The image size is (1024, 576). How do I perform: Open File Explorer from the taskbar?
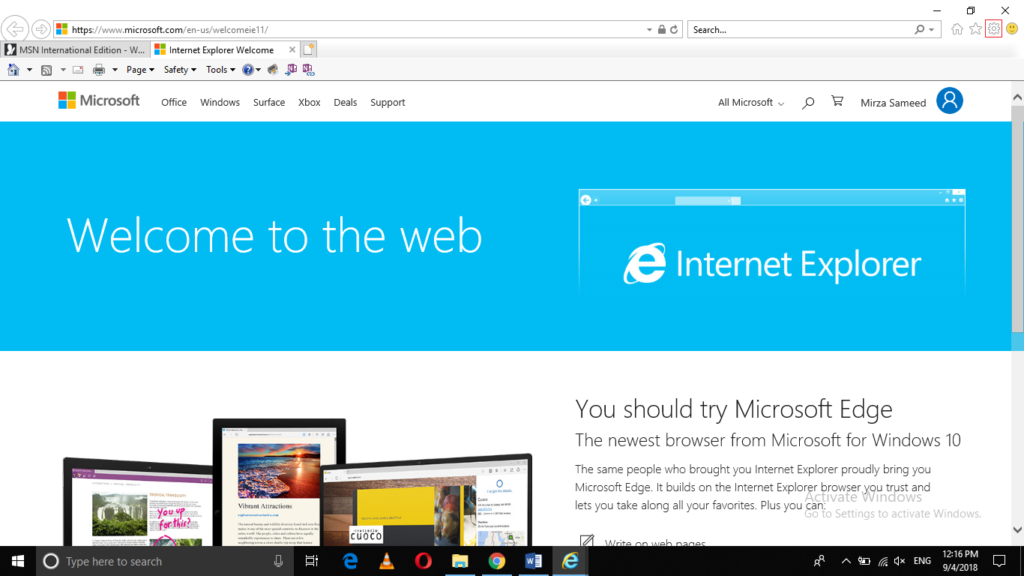460,561
